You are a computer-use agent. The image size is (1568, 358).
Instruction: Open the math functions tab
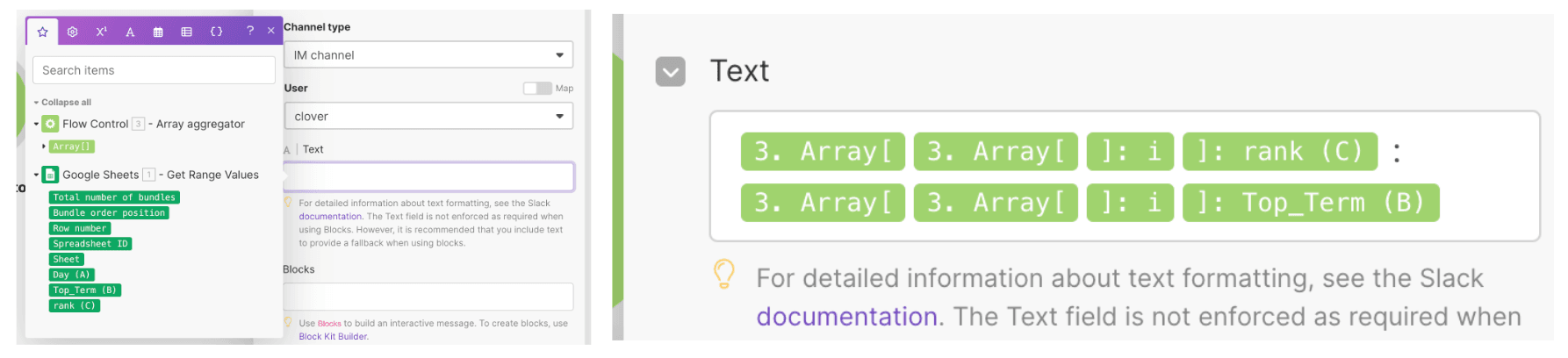click(x=101, y=31)
